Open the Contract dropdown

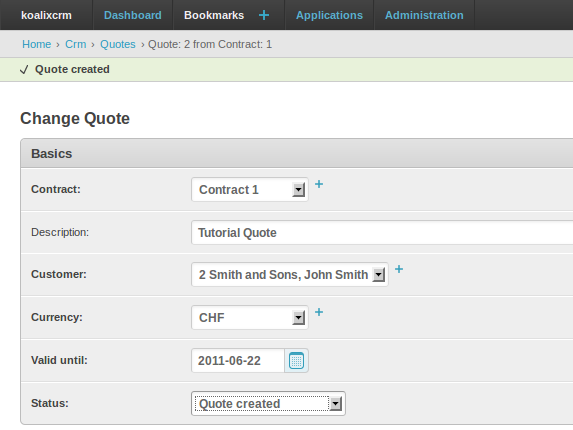coord(250,190)
